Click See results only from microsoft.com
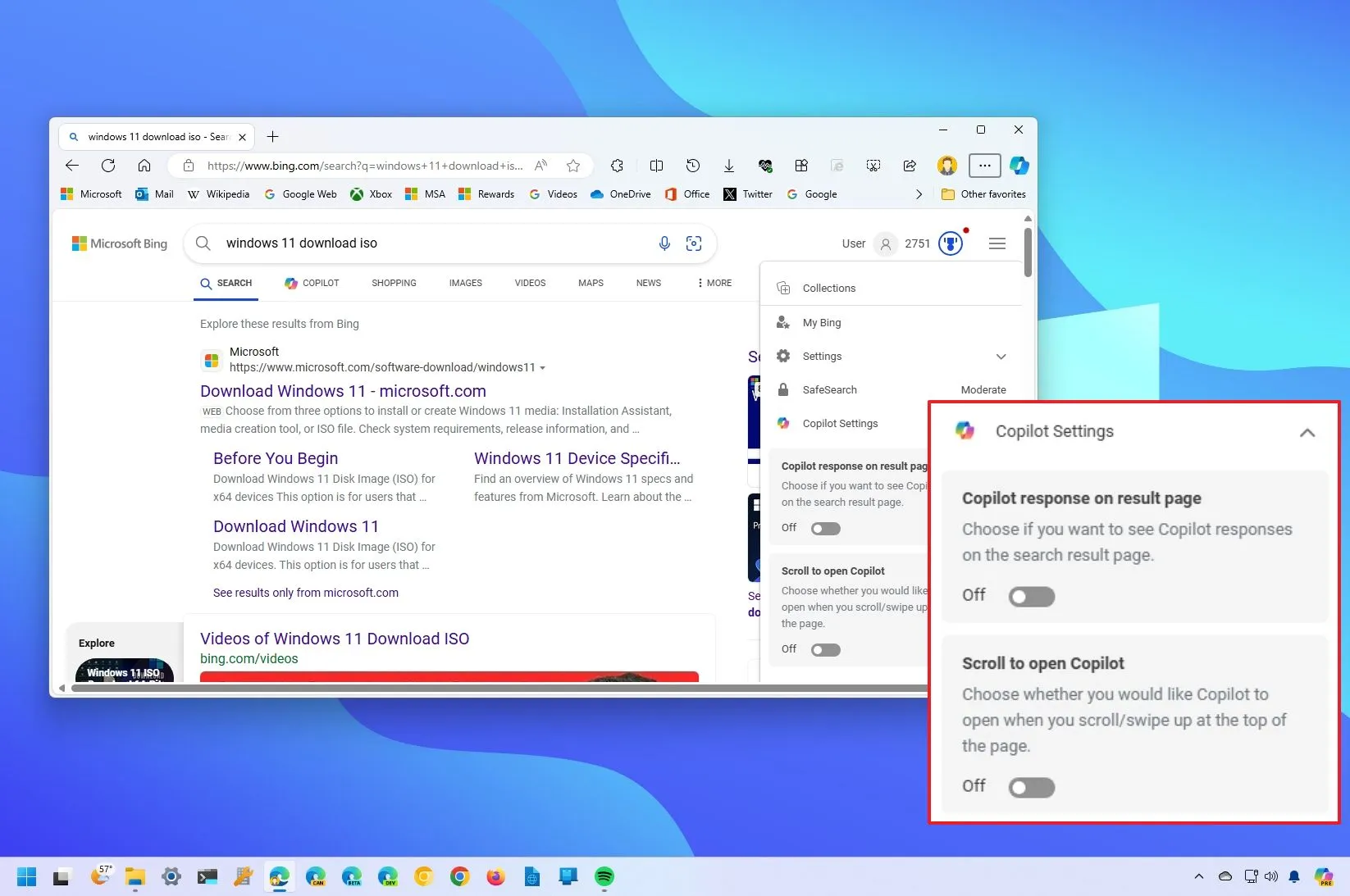Image resolution: width=1350 pixels, height=896 pixels. [305, 593]
